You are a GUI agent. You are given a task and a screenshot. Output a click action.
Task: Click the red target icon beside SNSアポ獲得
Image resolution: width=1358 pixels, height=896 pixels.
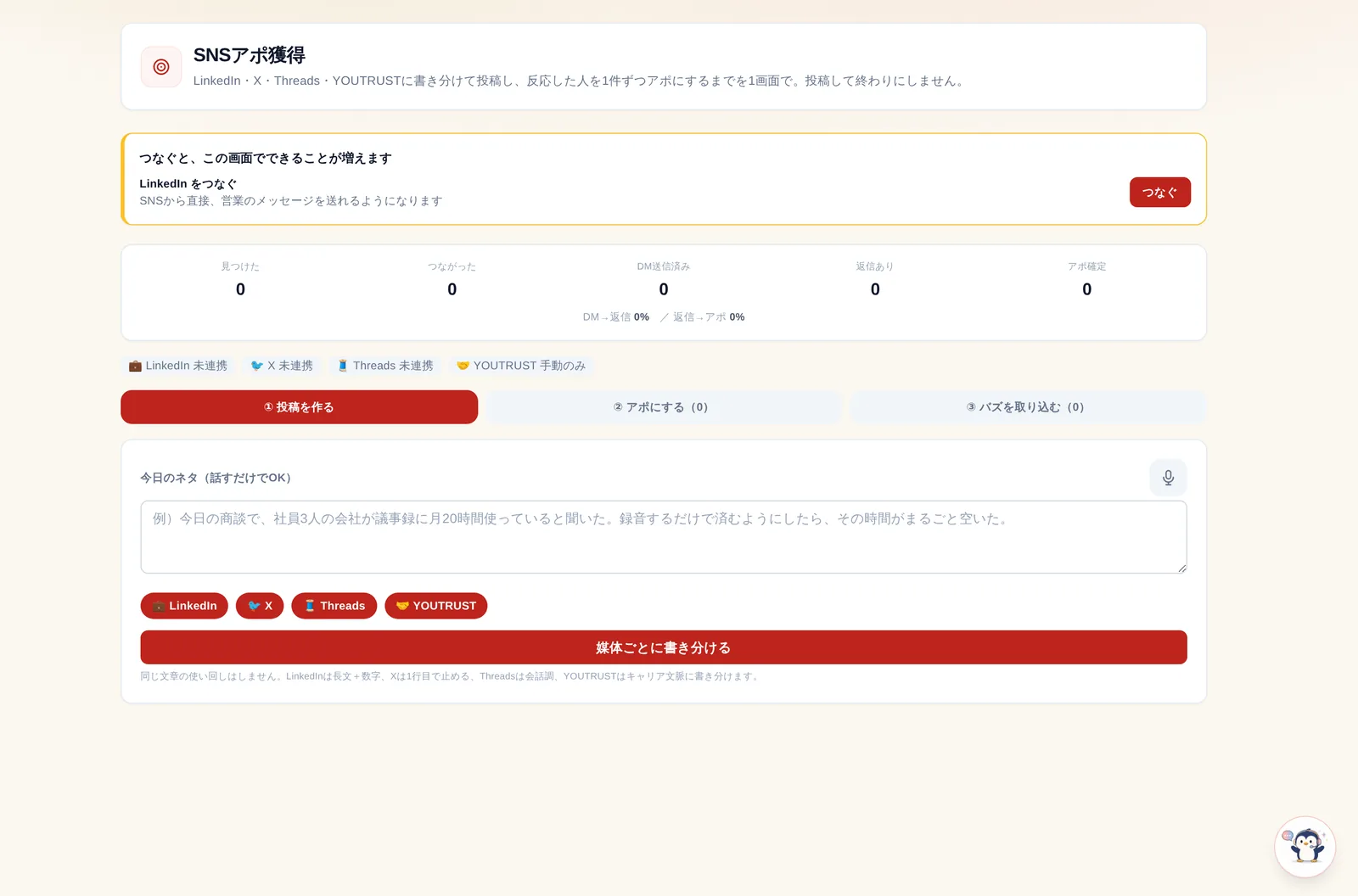click(x=161, y=67)
